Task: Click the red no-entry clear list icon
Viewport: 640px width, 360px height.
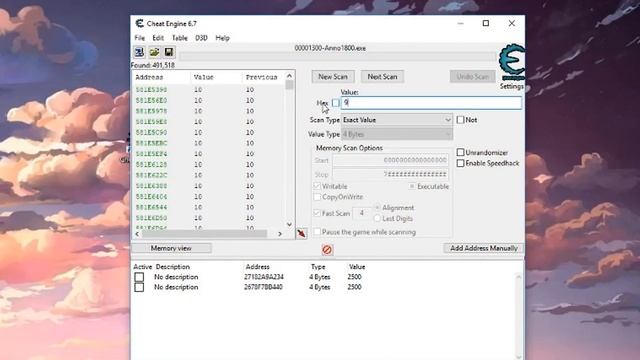Action: click(x=327, y=249)
